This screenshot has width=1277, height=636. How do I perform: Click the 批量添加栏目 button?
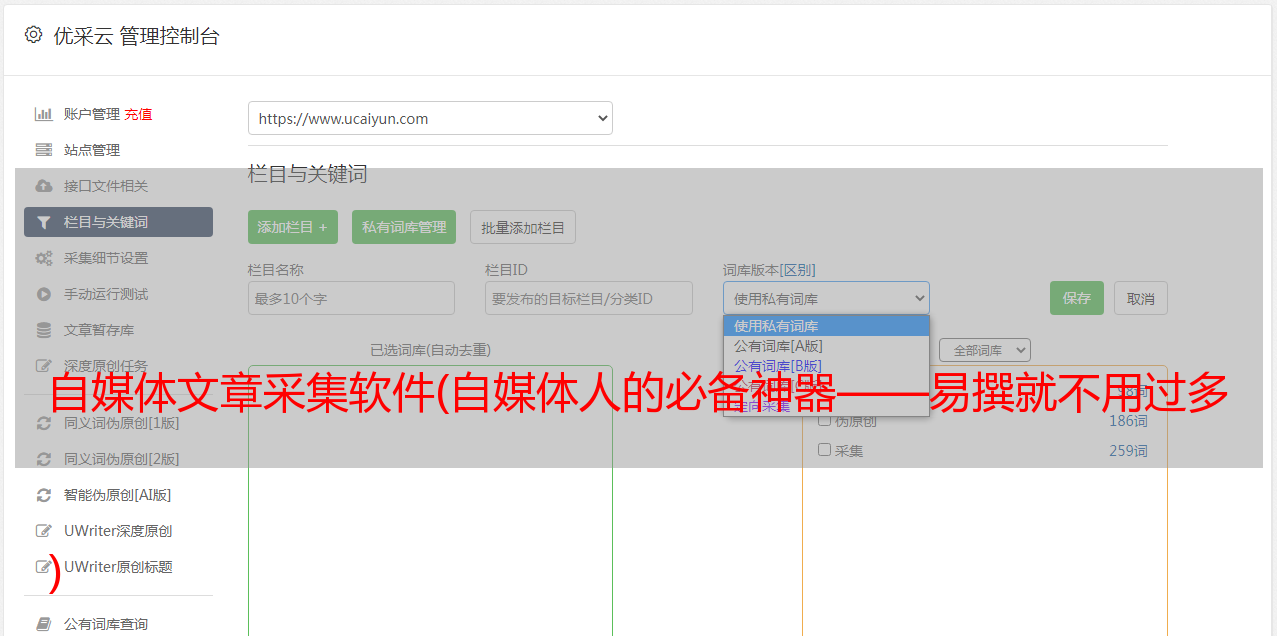[x=523, y=227]
